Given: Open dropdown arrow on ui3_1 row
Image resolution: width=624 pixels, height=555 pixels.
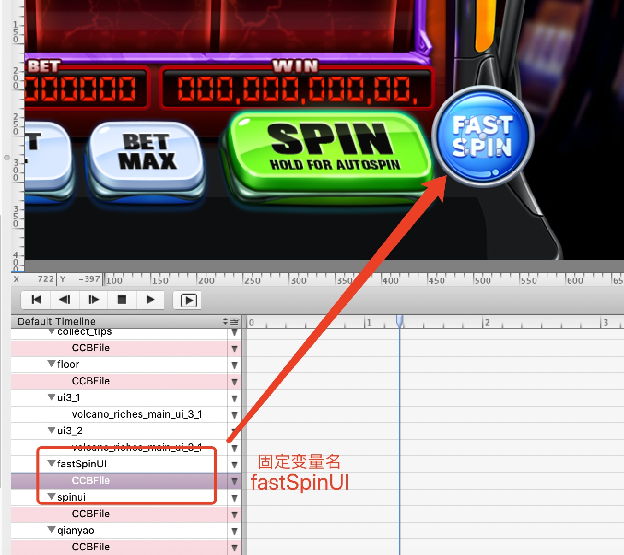Looking at the screenshot, I should [x=235, y=398].
